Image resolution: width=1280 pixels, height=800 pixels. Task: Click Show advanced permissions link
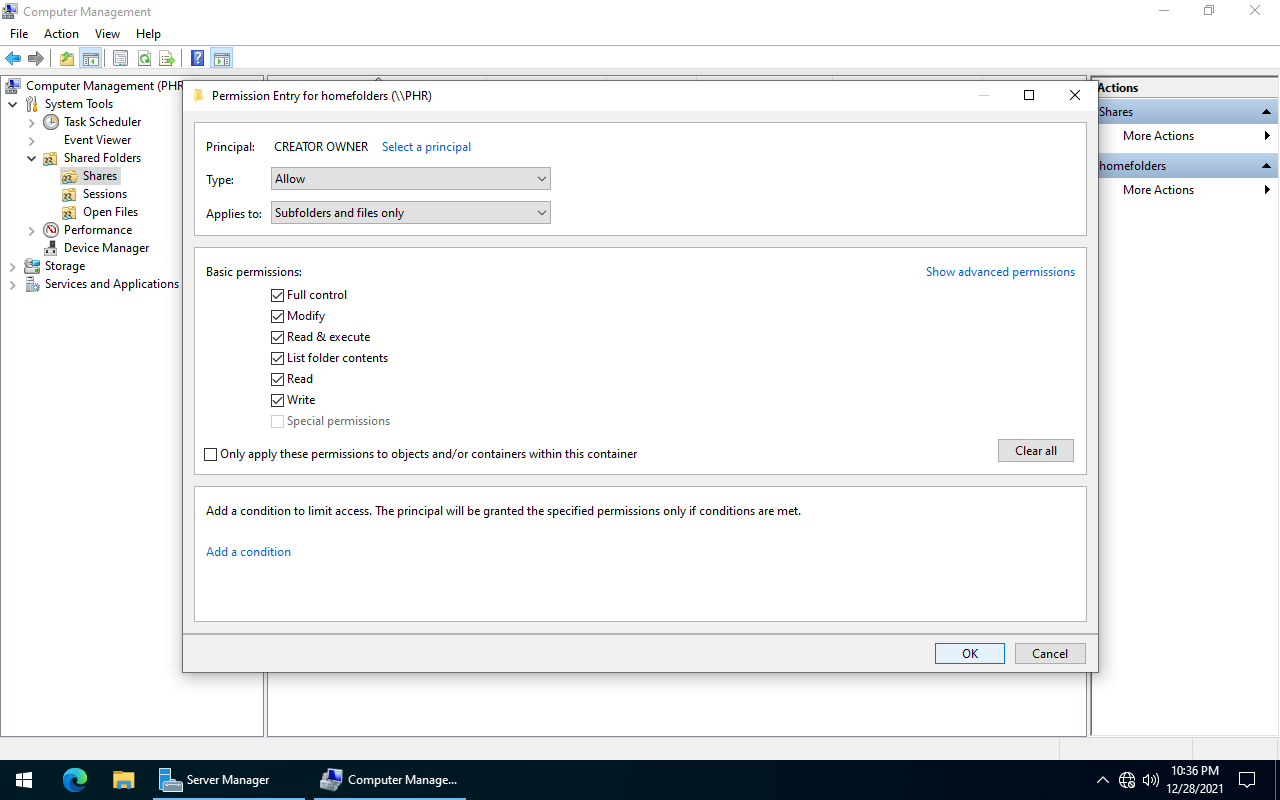tap(1000, 272)
